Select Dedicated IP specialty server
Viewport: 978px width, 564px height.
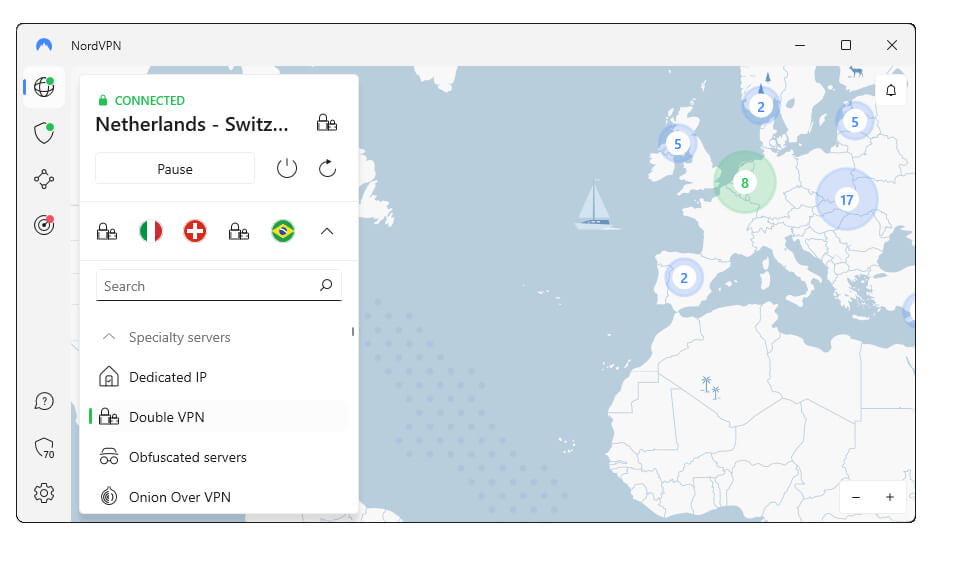click(219, 377)
